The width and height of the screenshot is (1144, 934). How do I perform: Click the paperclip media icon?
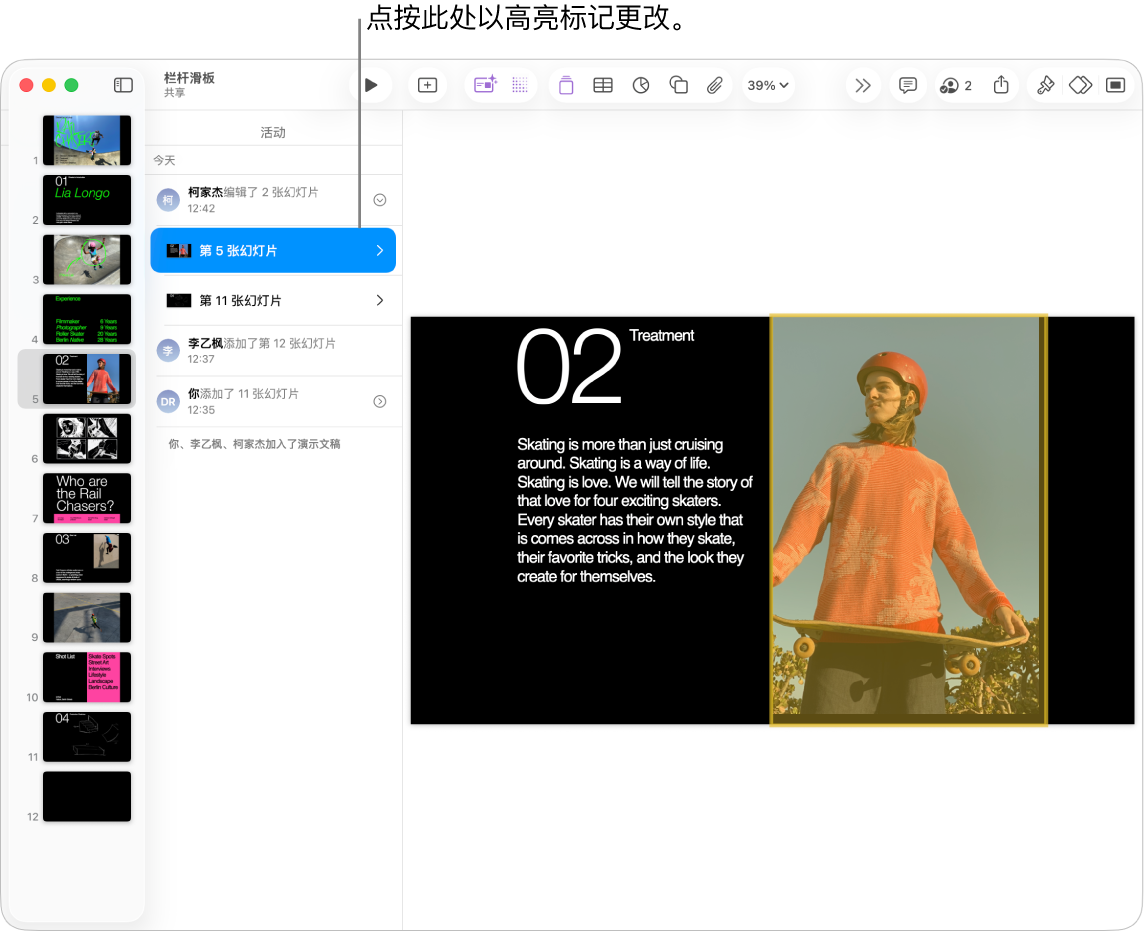pyautogui.click(x=714, y=86)
